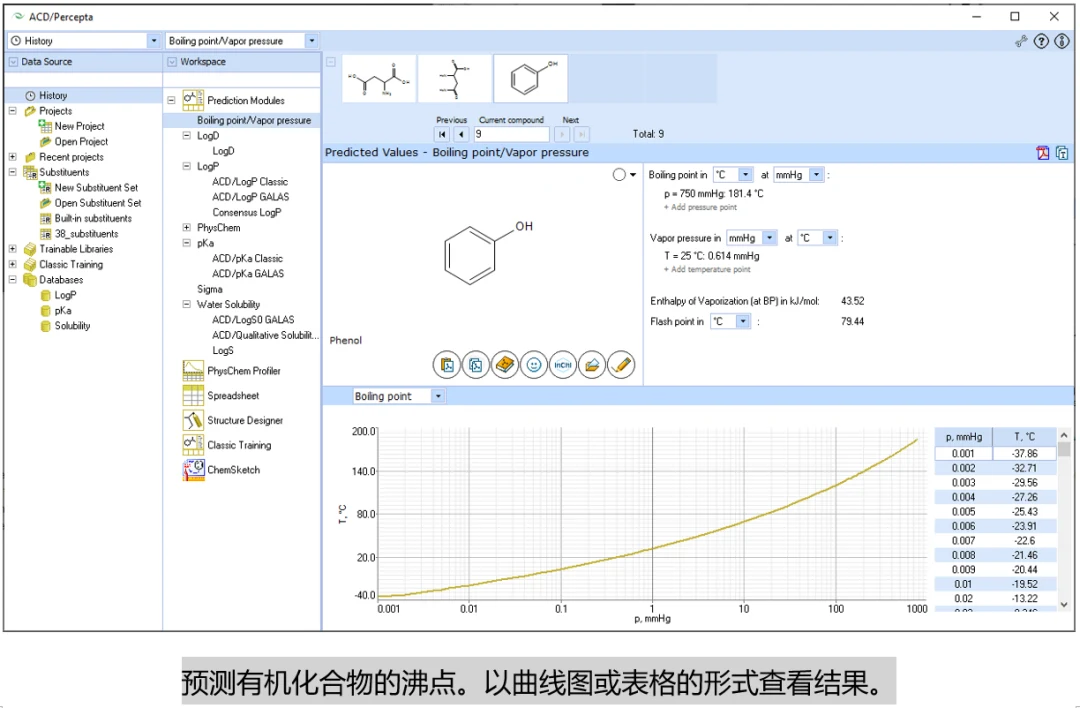
Task: Open vapor pressure temperature unit dropdown
Action: (830, 238)
